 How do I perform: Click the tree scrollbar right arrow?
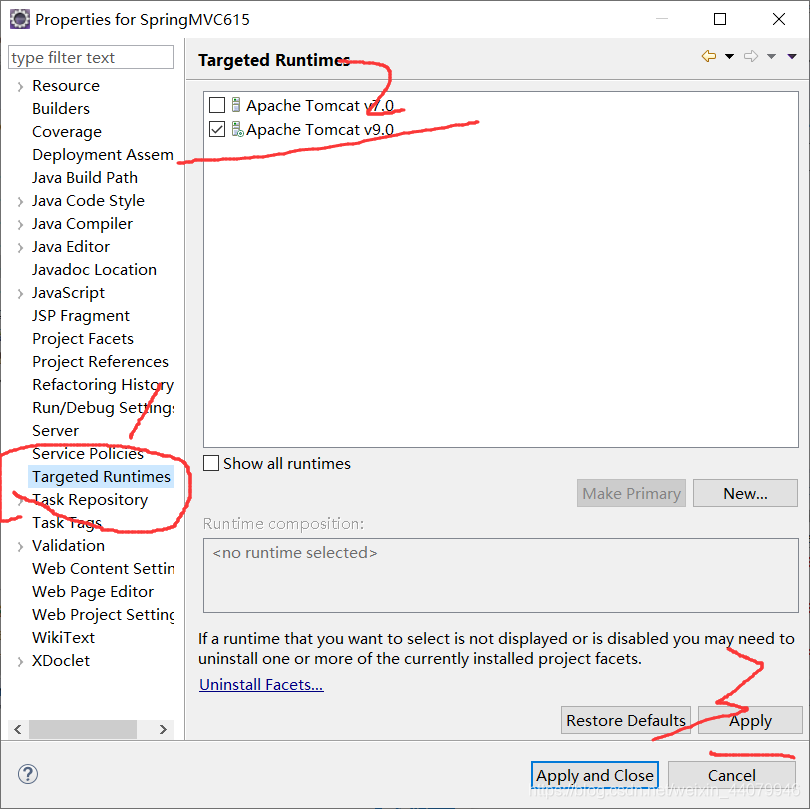[x=163, y=729]
